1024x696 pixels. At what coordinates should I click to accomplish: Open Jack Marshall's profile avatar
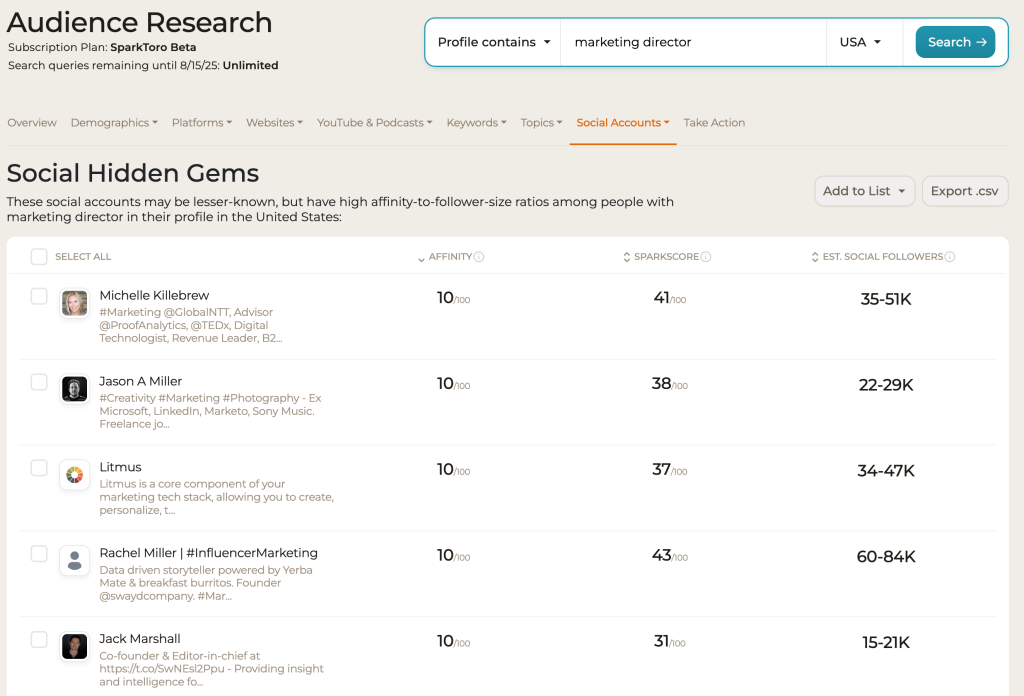pyautogui.click(x=74, y=646)
